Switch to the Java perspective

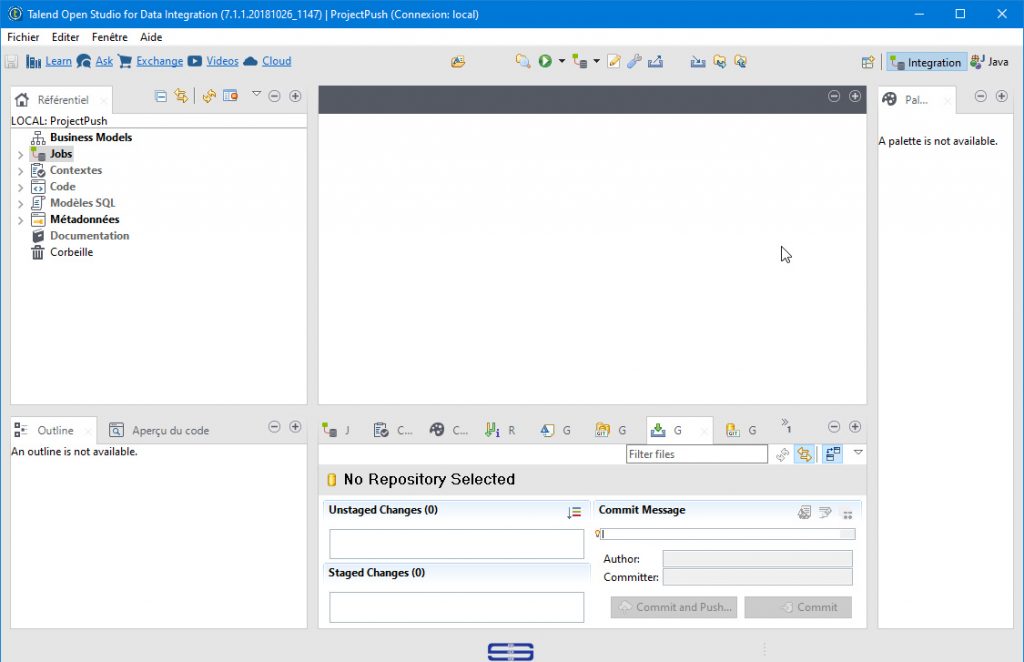(x=990, y=62)
